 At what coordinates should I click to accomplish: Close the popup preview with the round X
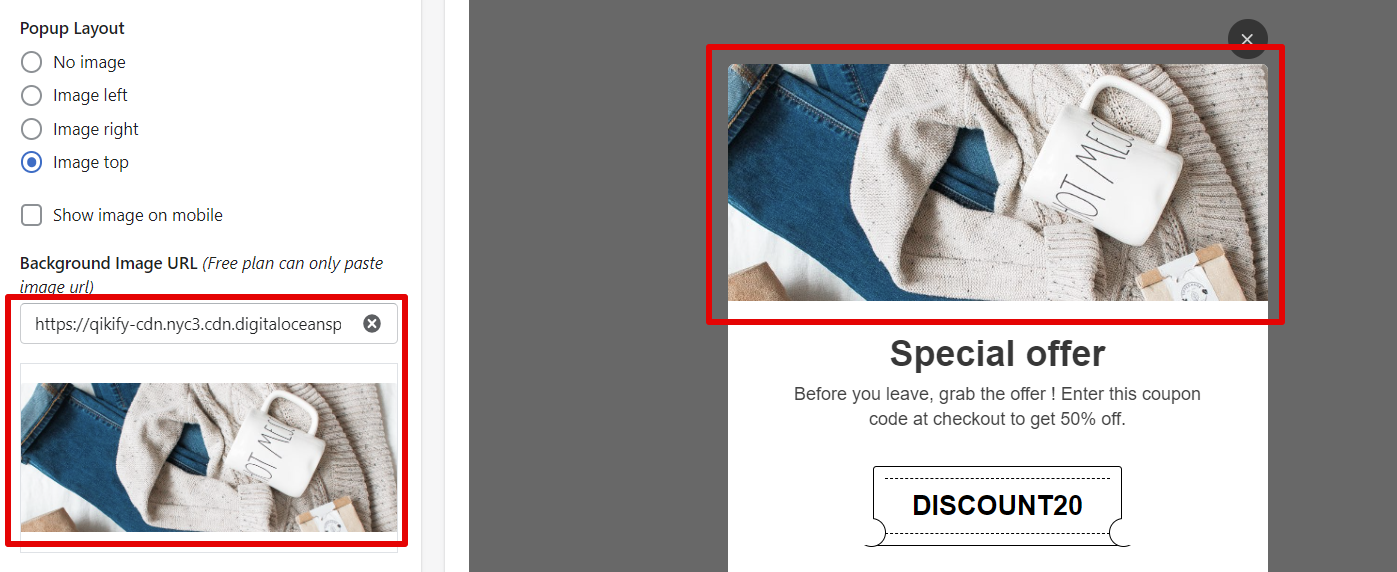(x=1247, y=39)
